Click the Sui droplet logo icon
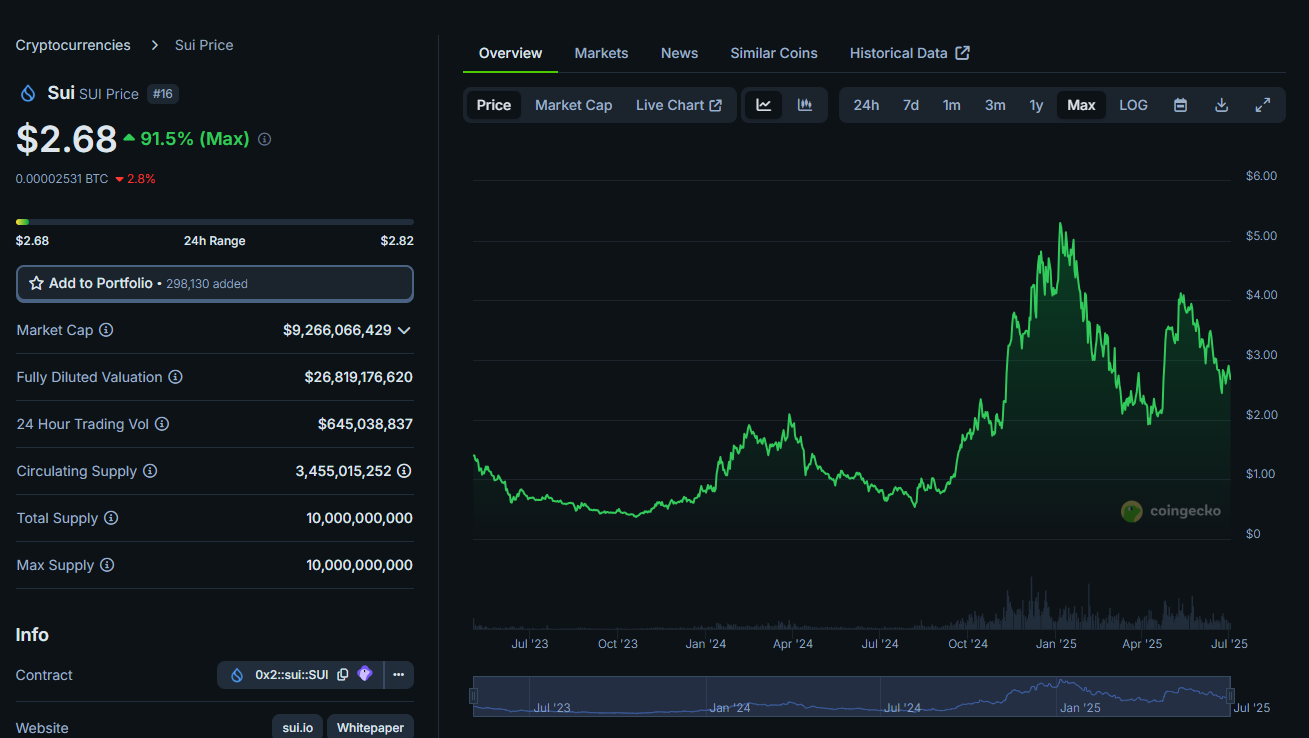The width and height of the screenshot is (1309, 738). tap(28, 93)
